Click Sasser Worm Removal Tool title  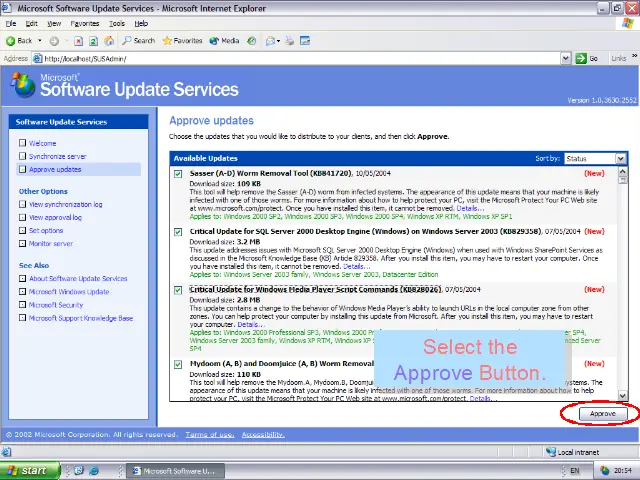[270, 173]
